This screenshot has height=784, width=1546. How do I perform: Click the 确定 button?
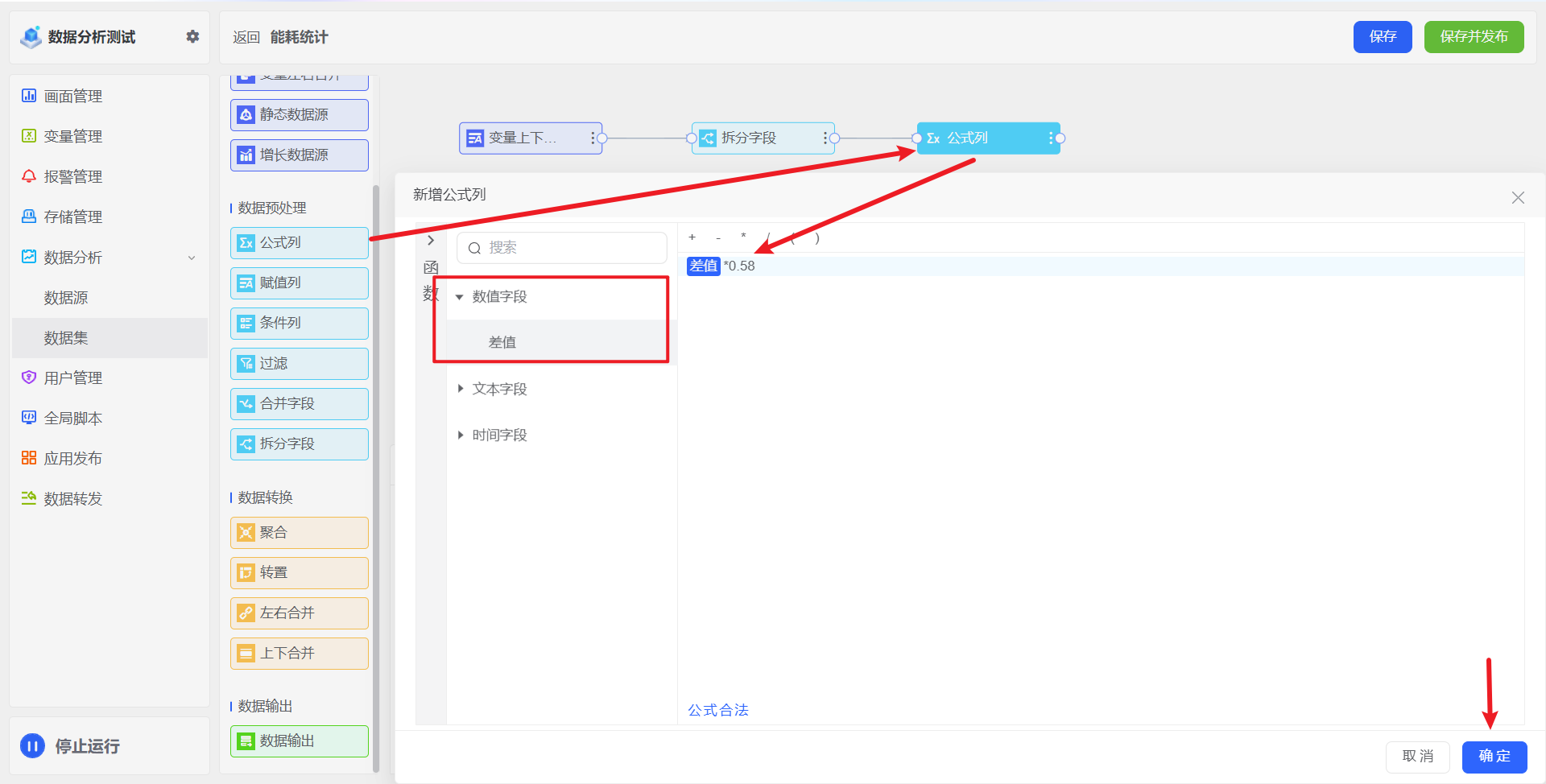1494,757
